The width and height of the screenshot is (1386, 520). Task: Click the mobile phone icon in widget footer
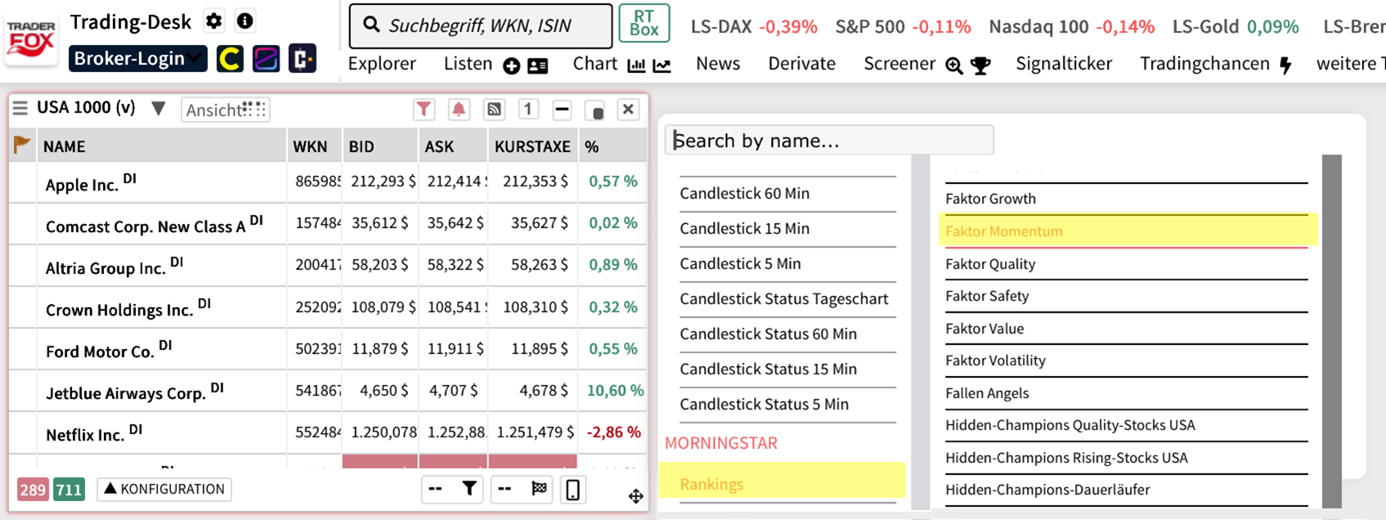(x=573, y=490)
